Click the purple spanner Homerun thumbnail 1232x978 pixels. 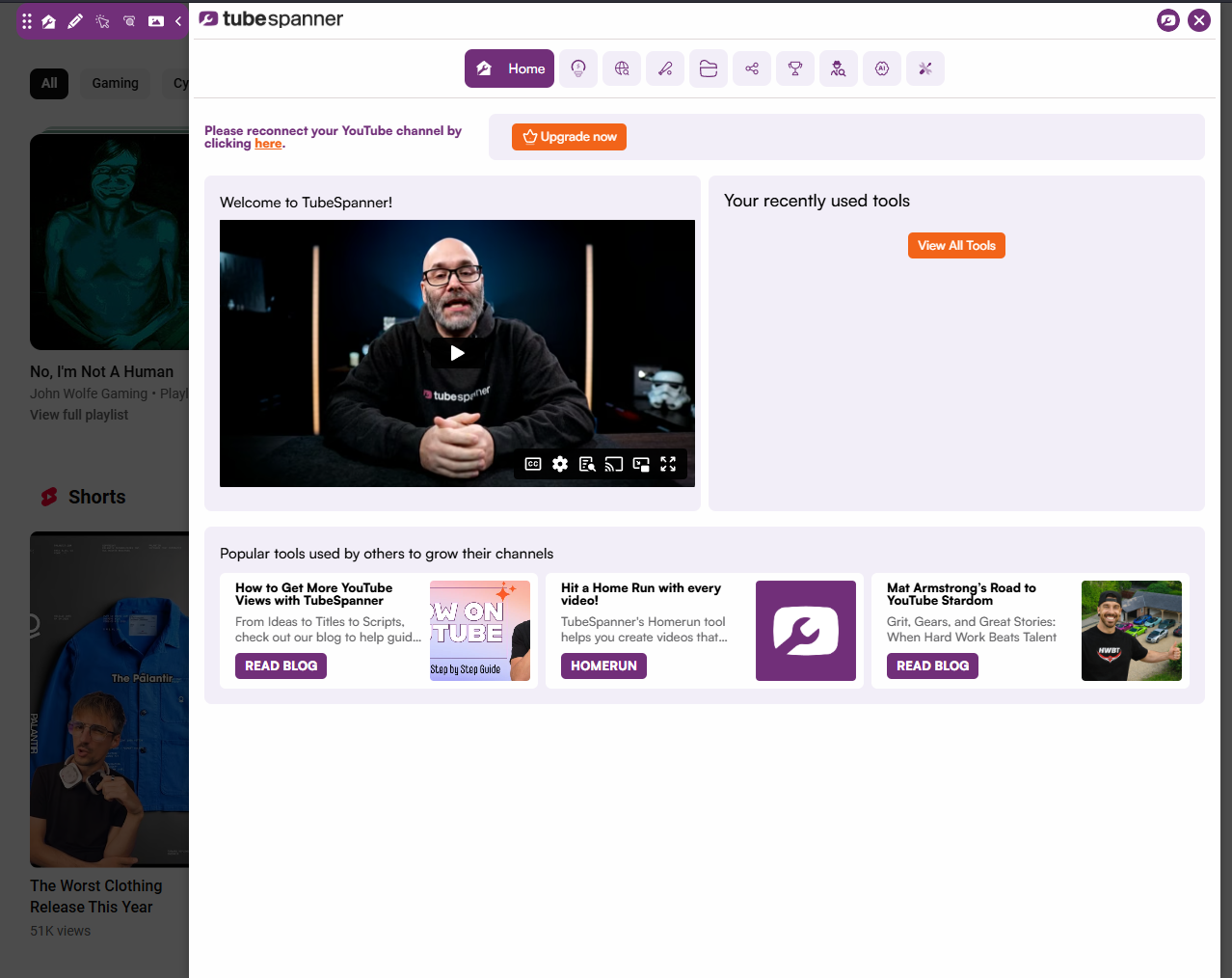tap(806, 631)
